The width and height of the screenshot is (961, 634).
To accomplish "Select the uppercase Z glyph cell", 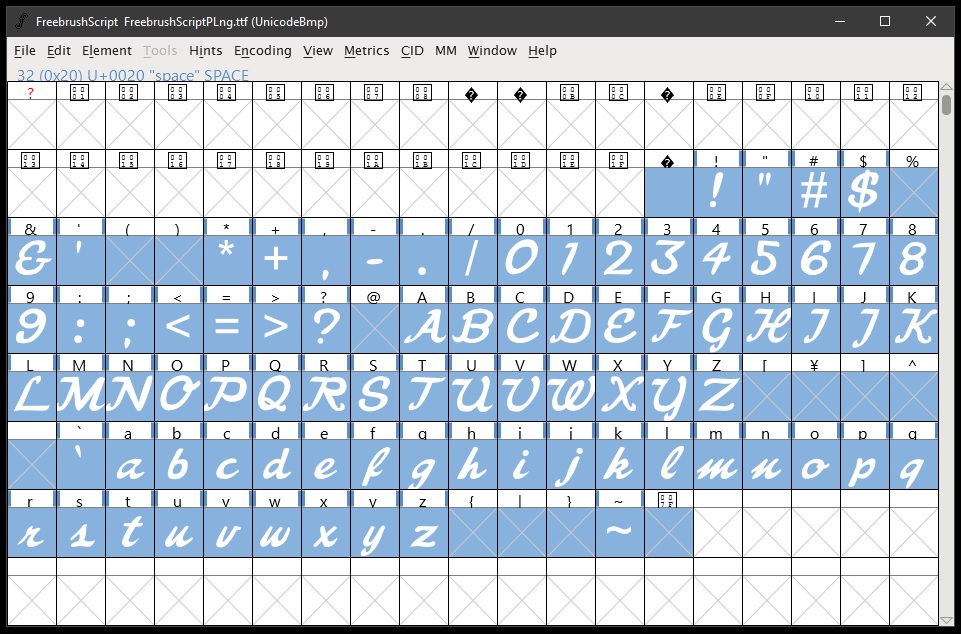I will tap(718, 397).
